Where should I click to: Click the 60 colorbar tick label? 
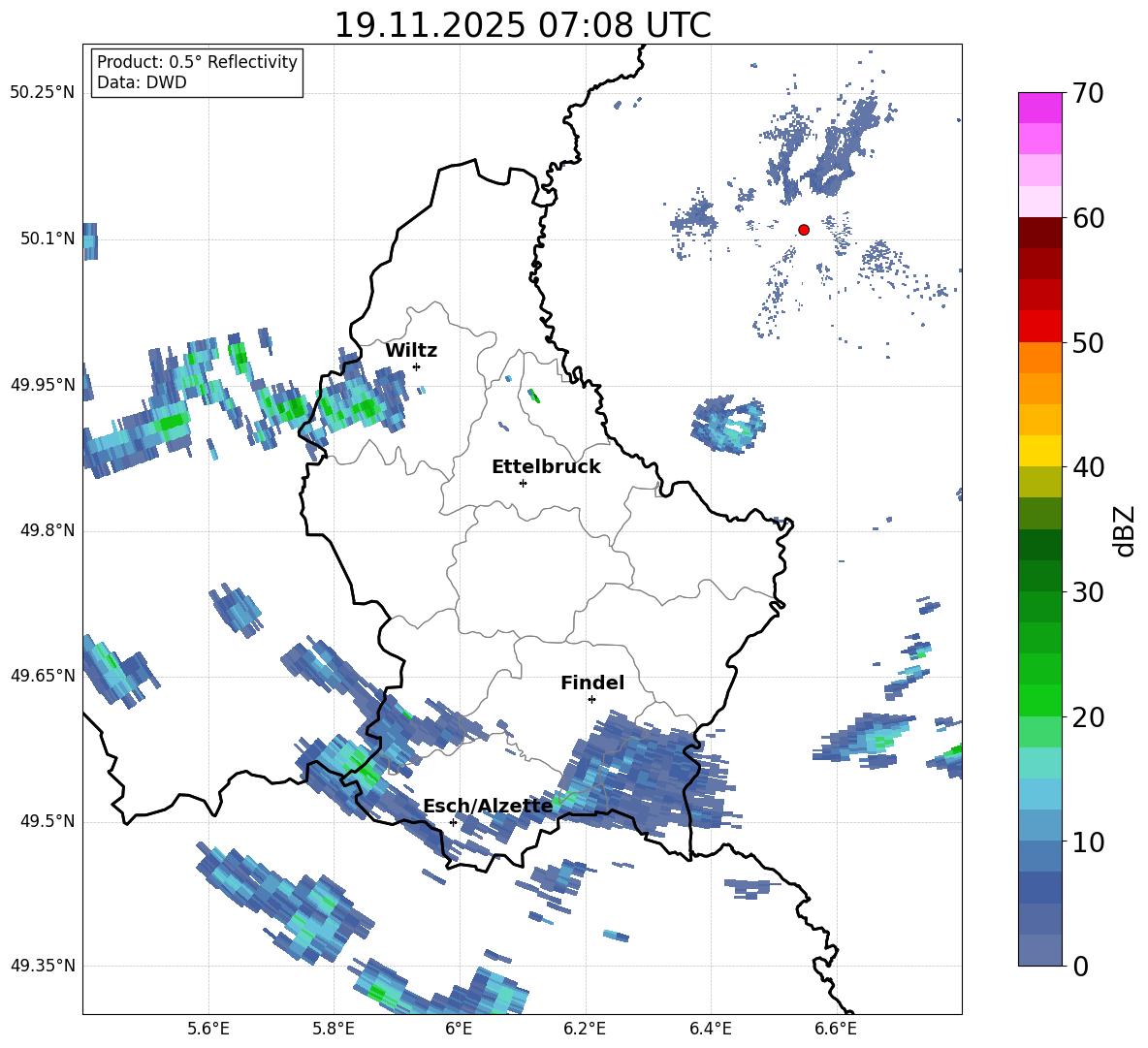pos(1088,218)
